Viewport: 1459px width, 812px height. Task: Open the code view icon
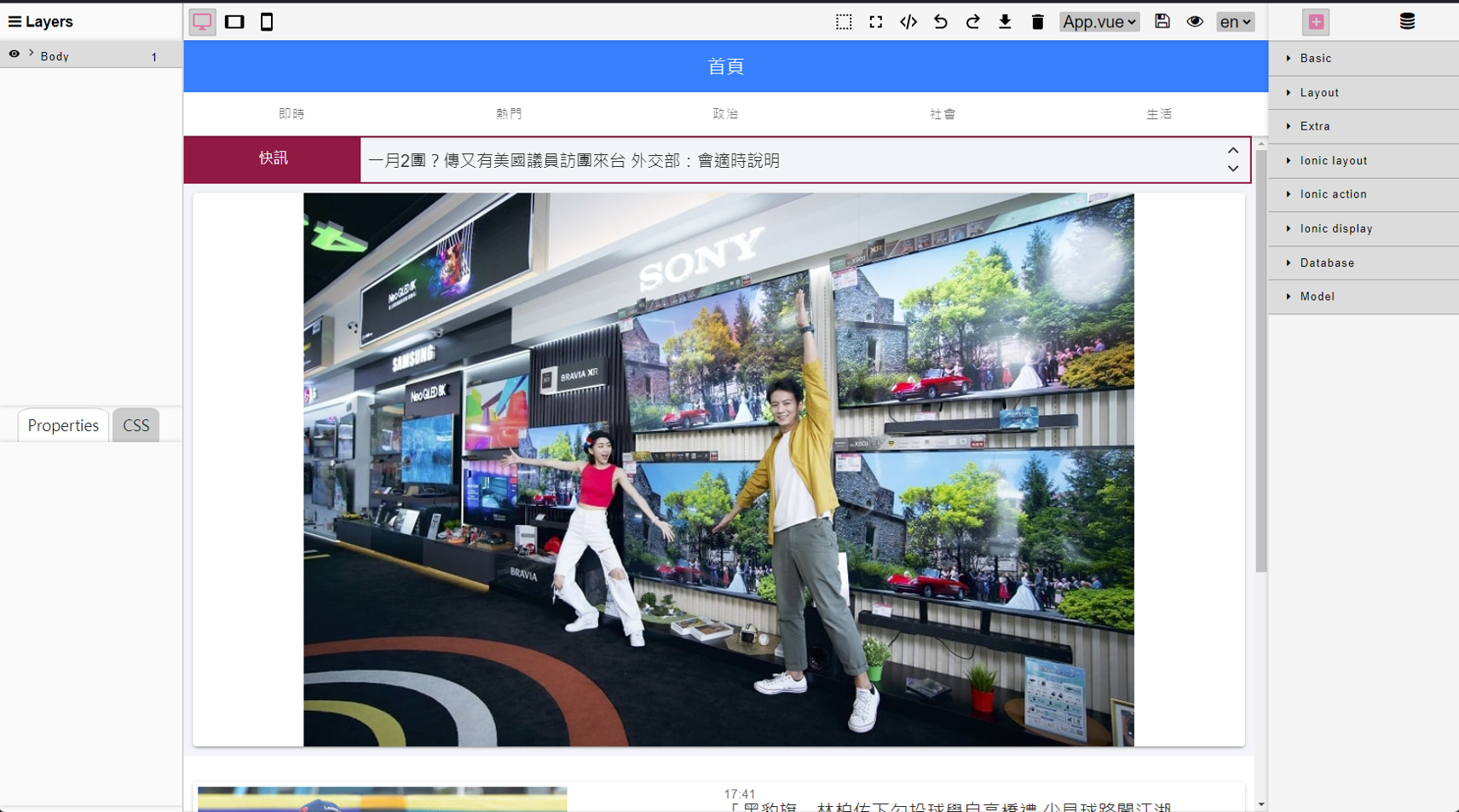908,22
